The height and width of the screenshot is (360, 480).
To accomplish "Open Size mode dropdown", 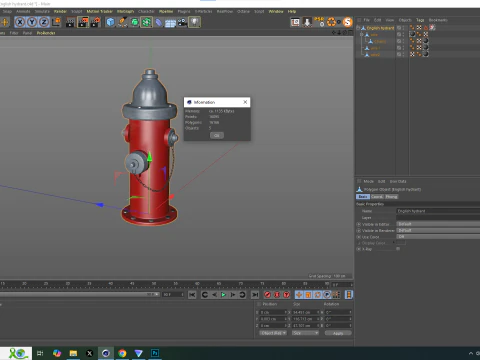I will (306, 333).
